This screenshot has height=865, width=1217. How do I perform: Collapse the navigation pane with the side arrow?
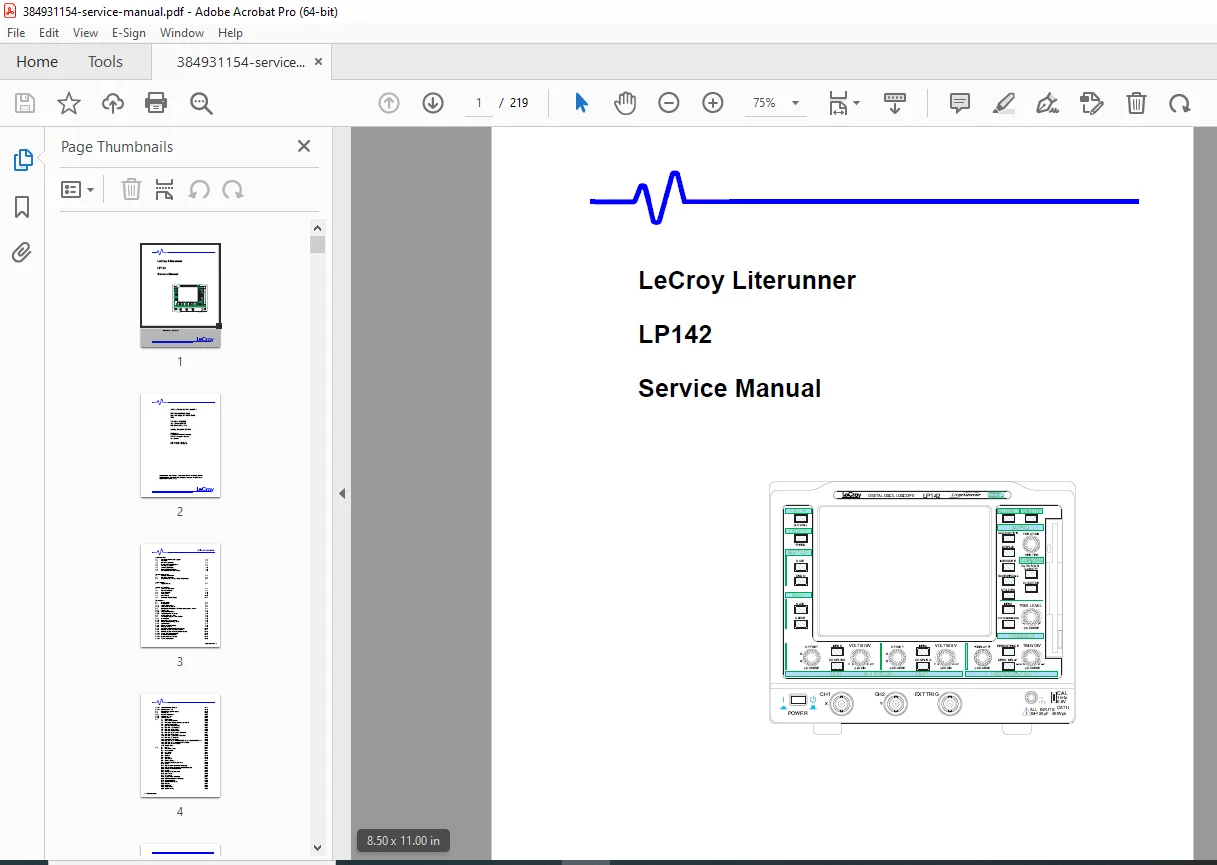(342, 493)
